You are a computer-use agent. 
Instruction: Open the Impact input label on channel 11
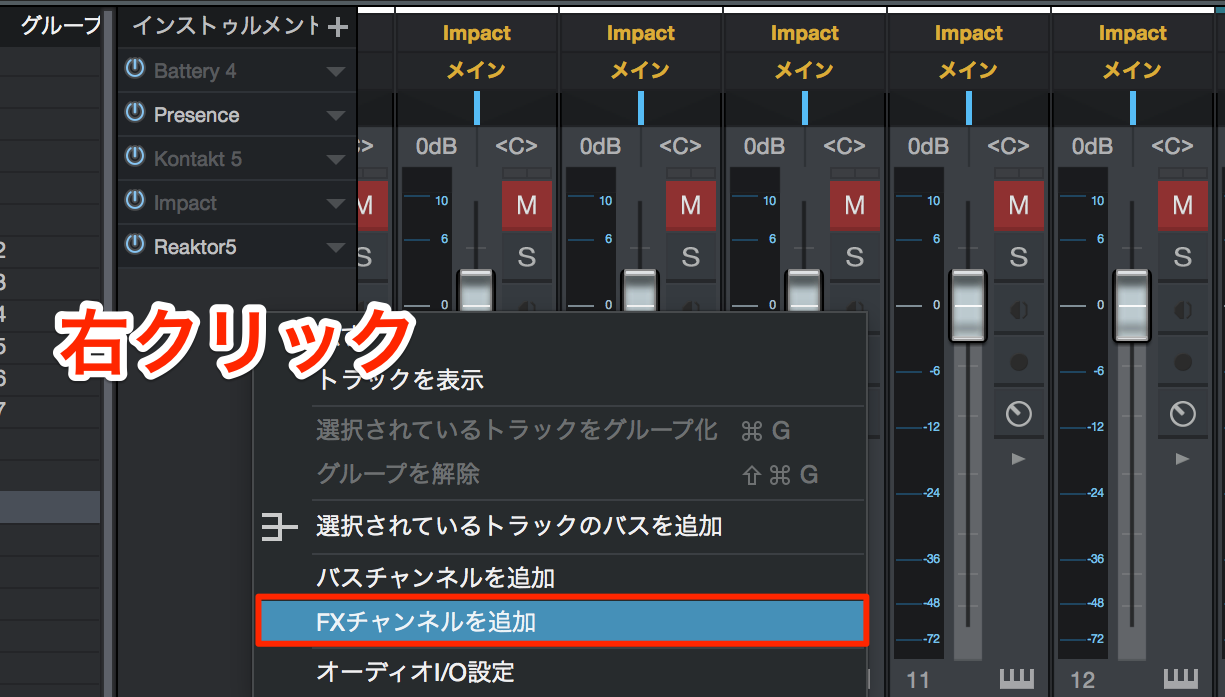click(x=968, y=33)
